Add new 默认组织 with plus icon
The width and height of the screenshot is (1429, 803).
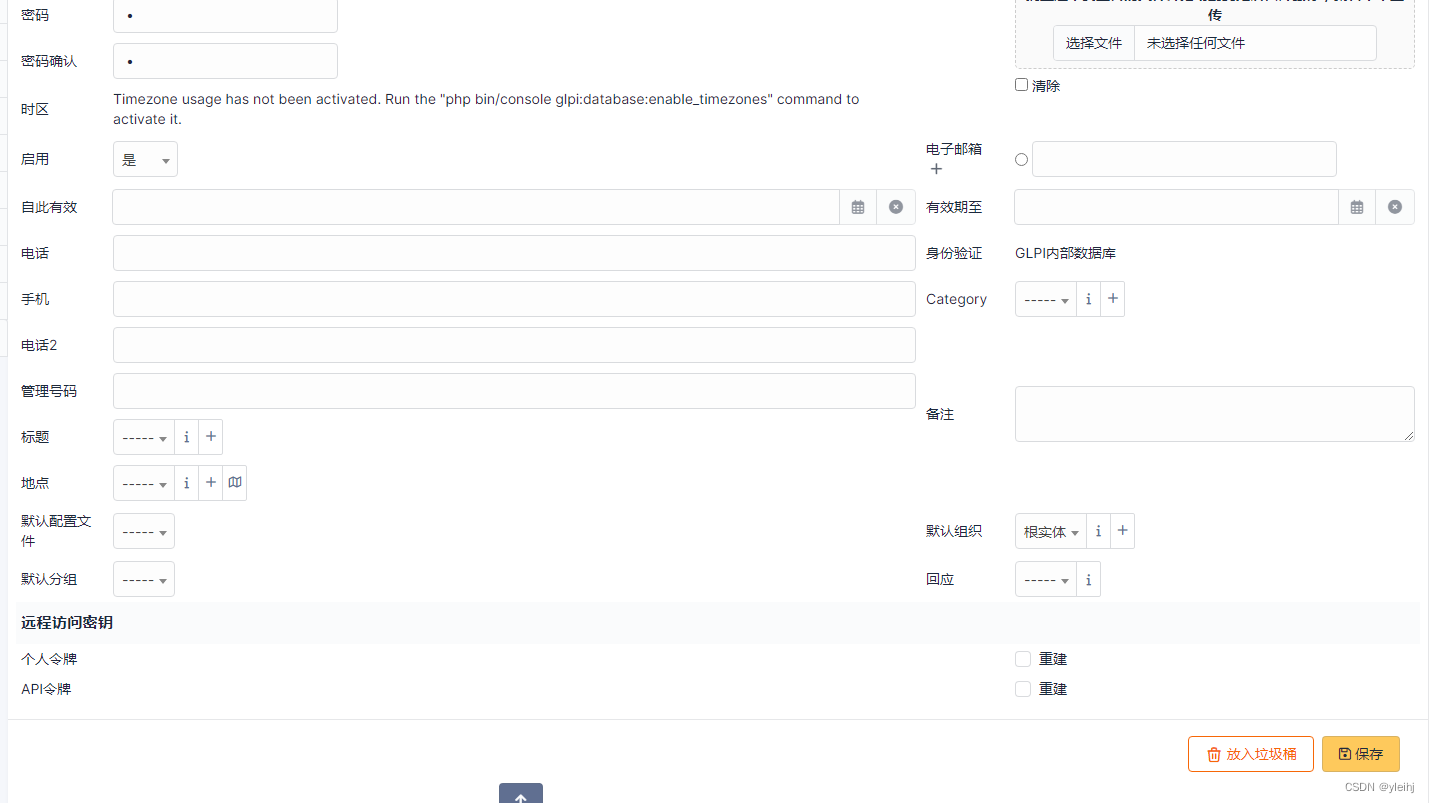[x=1123, y=531]
